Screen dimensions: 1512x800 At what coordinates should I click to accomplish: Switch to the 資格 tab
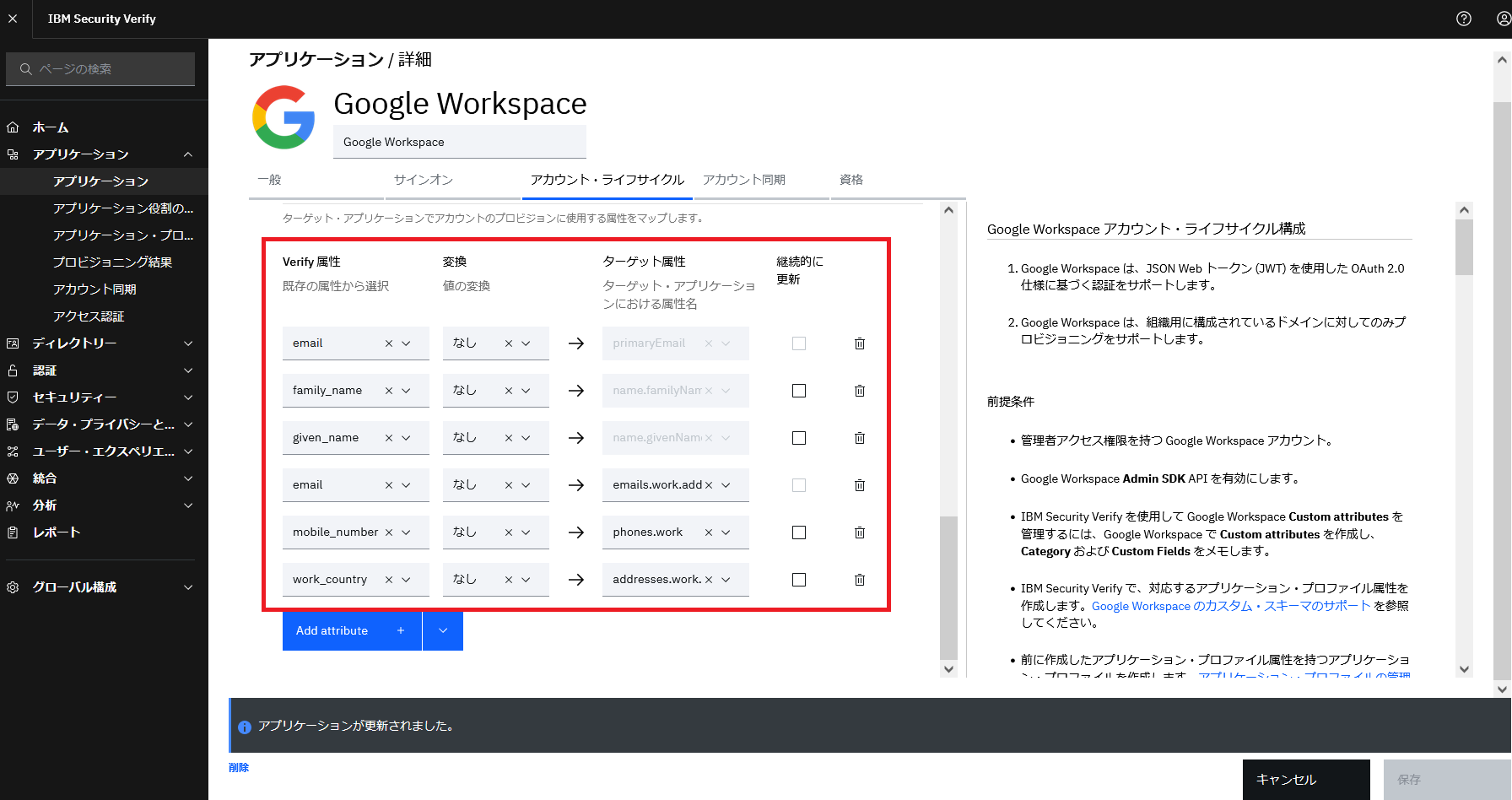[898, 180]
